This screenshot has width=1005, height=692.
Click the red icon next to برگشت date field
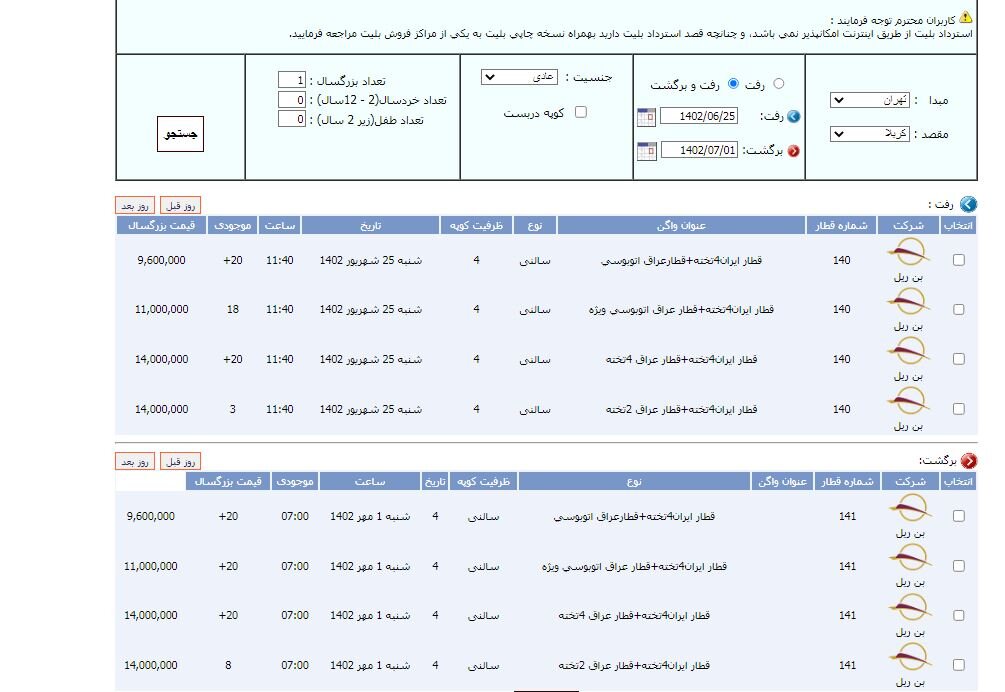[x=793, y=150]
